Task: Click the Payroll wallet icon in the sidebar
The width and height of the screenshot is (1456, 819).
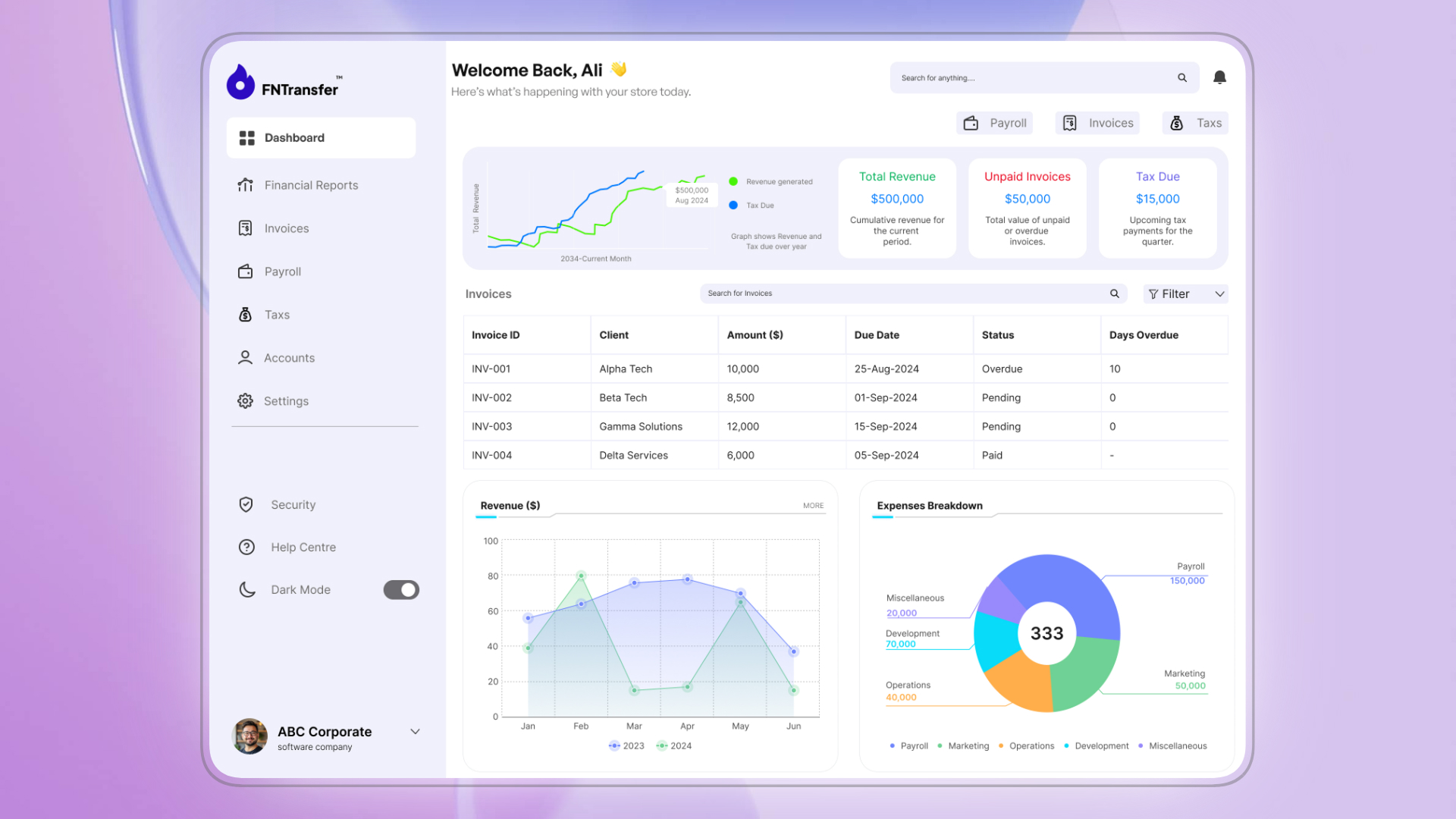Action: [x=245, y=271]
